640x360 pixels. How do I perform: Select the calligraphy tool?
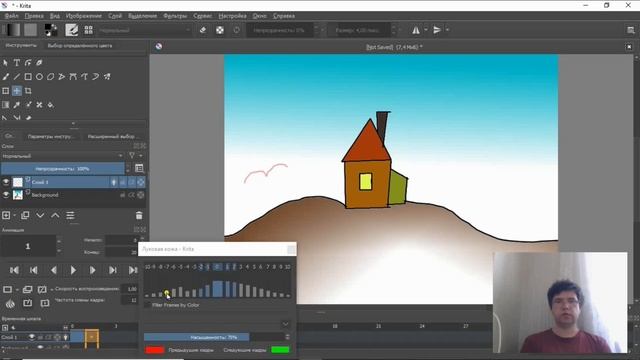pyautogui.click(x=39, y=63)
